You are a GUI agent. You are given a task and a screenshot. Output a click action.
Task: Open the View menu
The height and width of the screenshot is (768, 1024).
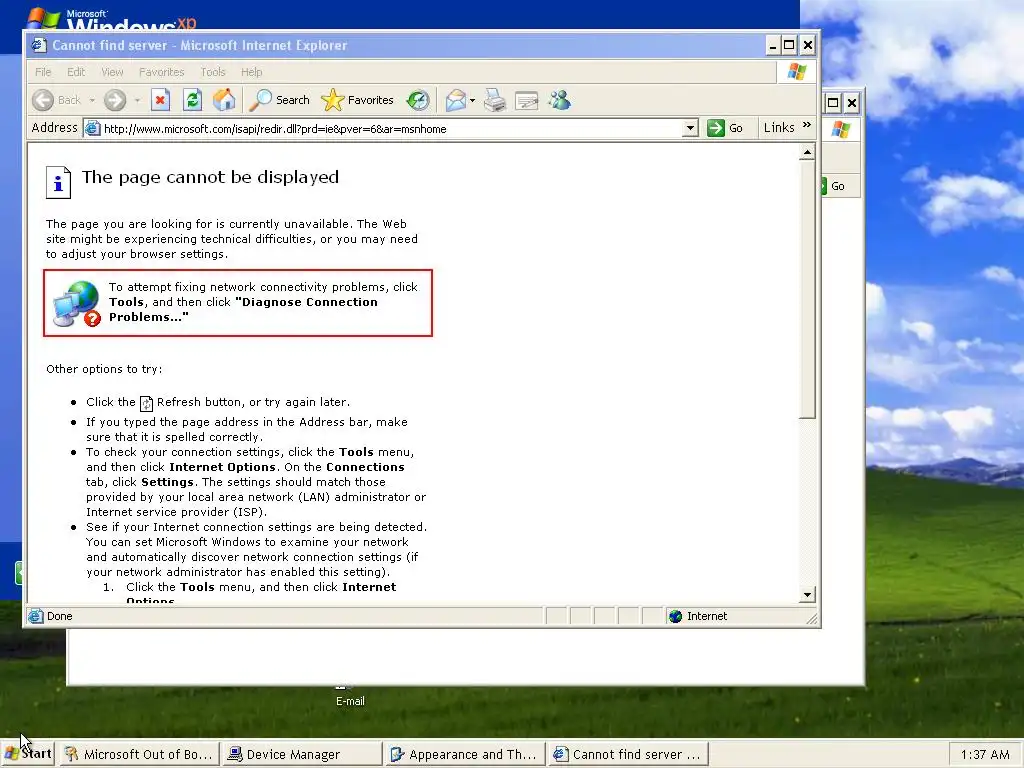coord(112,72)
